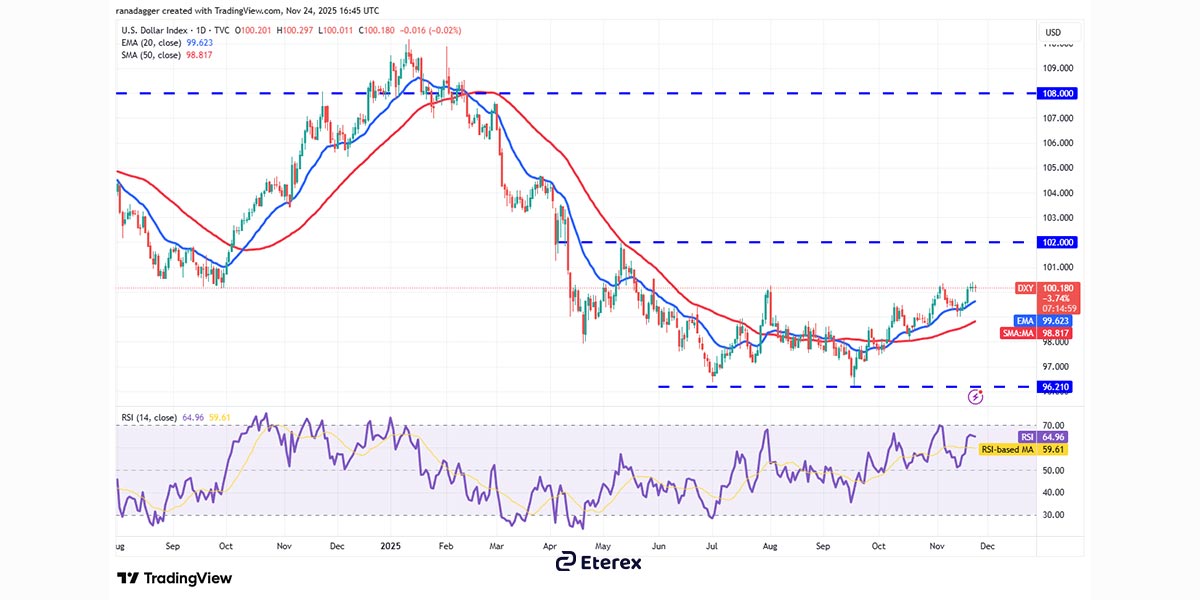Image resolution: width=1200 pixels, height=600 pixels.
Task: Click the 96.210 support level price label
Action: pos(1056,387)
